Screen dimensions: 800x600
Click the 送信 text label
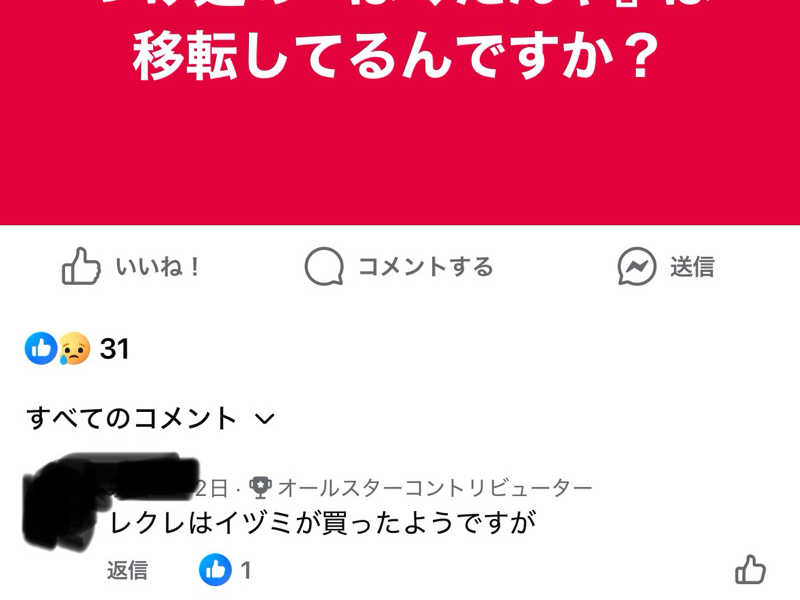tap(692, 266)
